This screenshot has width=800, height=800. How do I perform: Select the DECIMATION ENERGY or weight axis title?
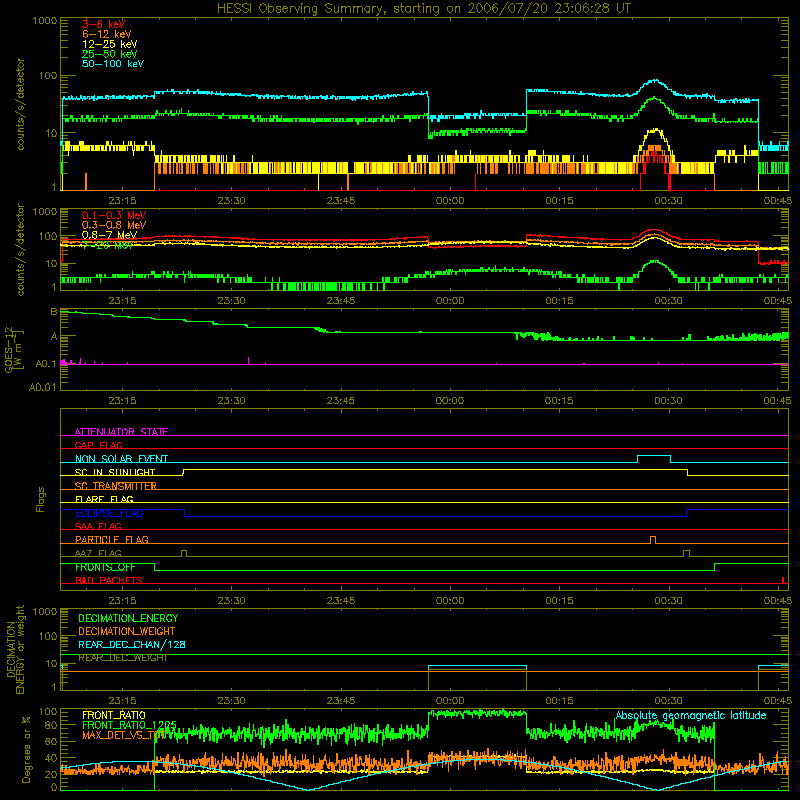[15, 649]
